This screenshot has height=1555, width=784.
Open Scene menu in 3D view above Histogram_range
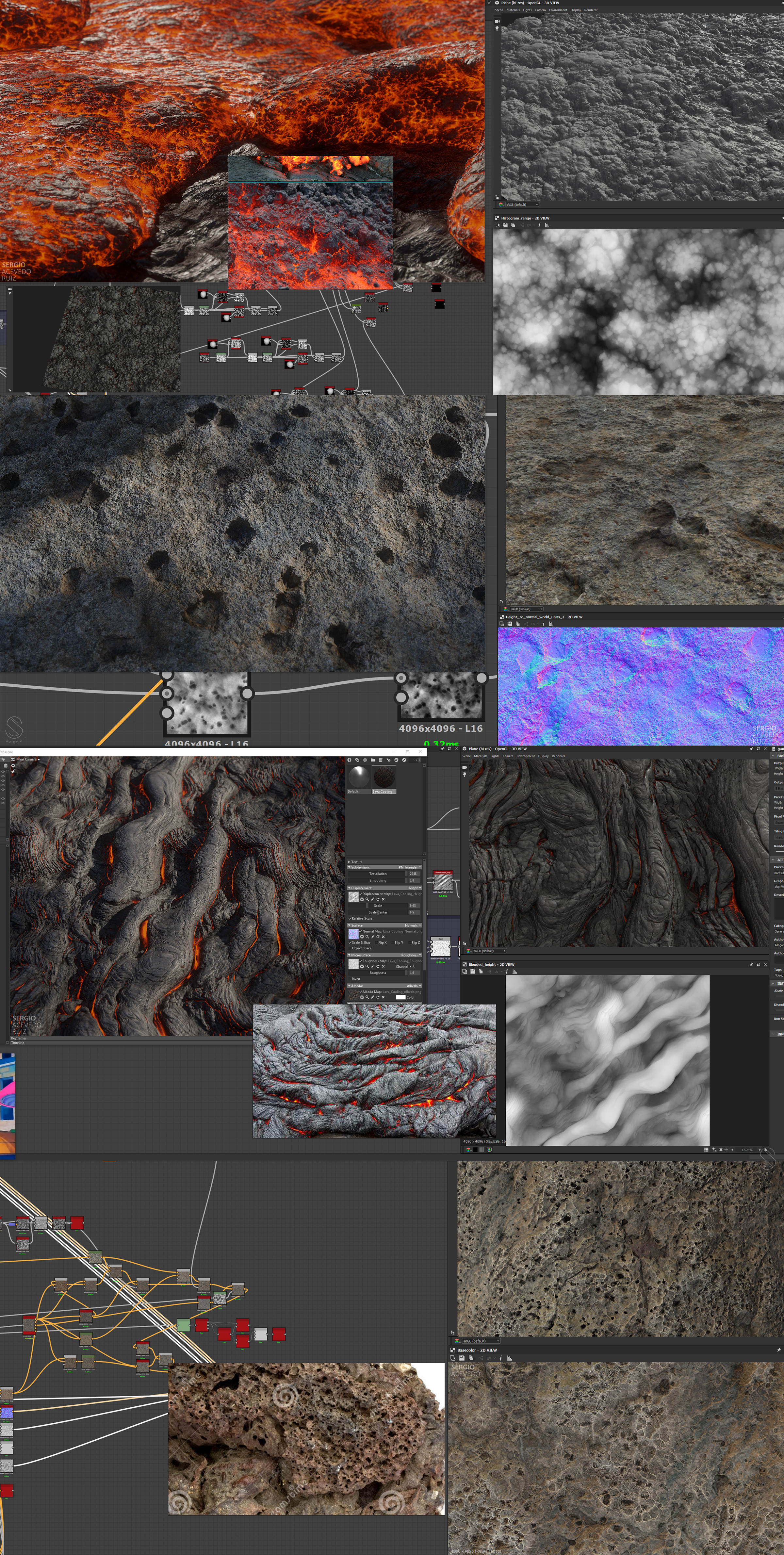pyautogui.click(x=499, y=10)
